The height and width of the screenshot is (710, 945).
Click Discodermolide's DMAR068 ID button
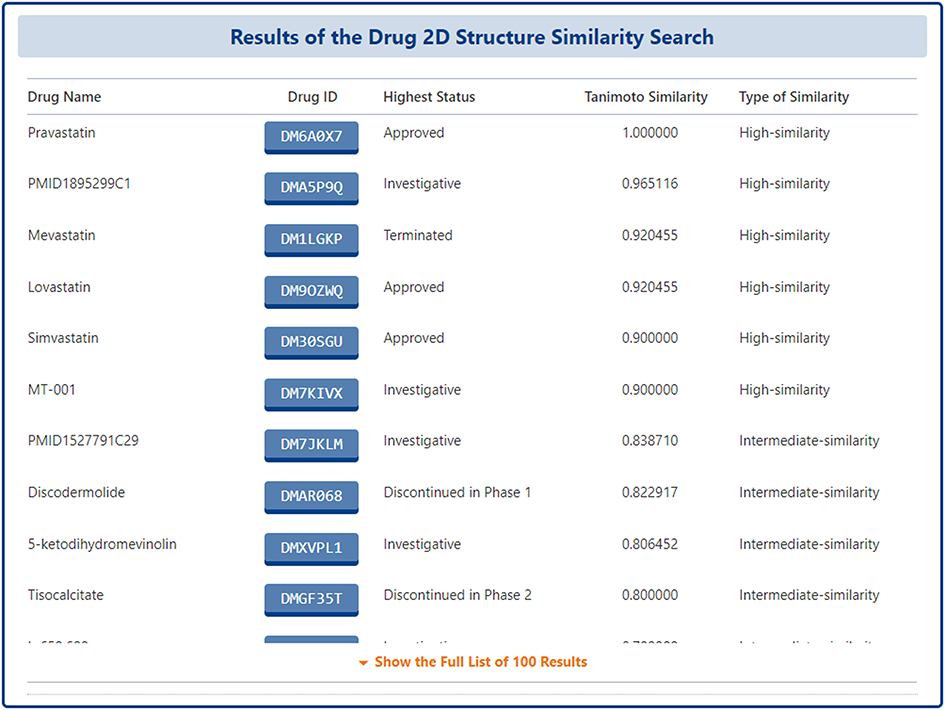311,497
